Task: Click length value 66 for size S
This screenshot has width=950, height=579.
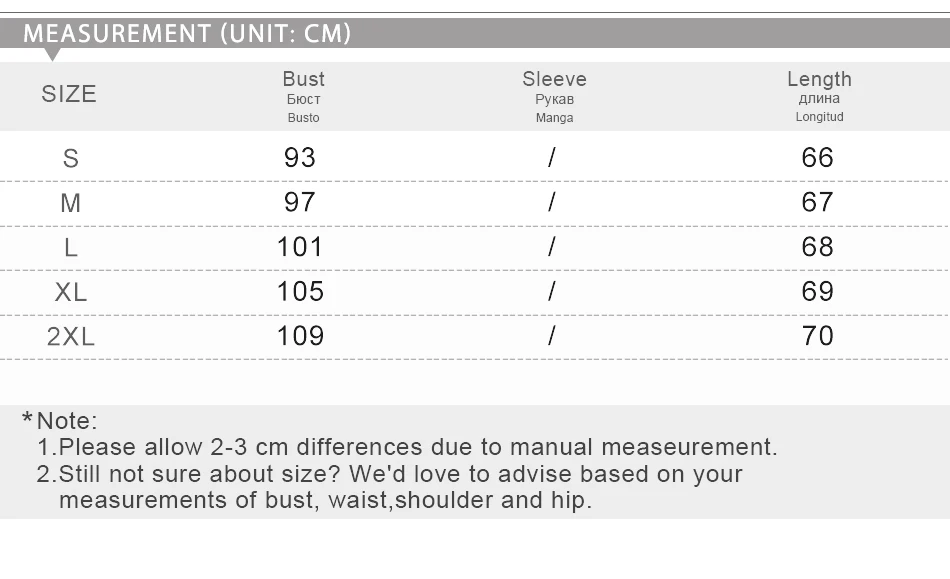Action: tap(817, 158)
